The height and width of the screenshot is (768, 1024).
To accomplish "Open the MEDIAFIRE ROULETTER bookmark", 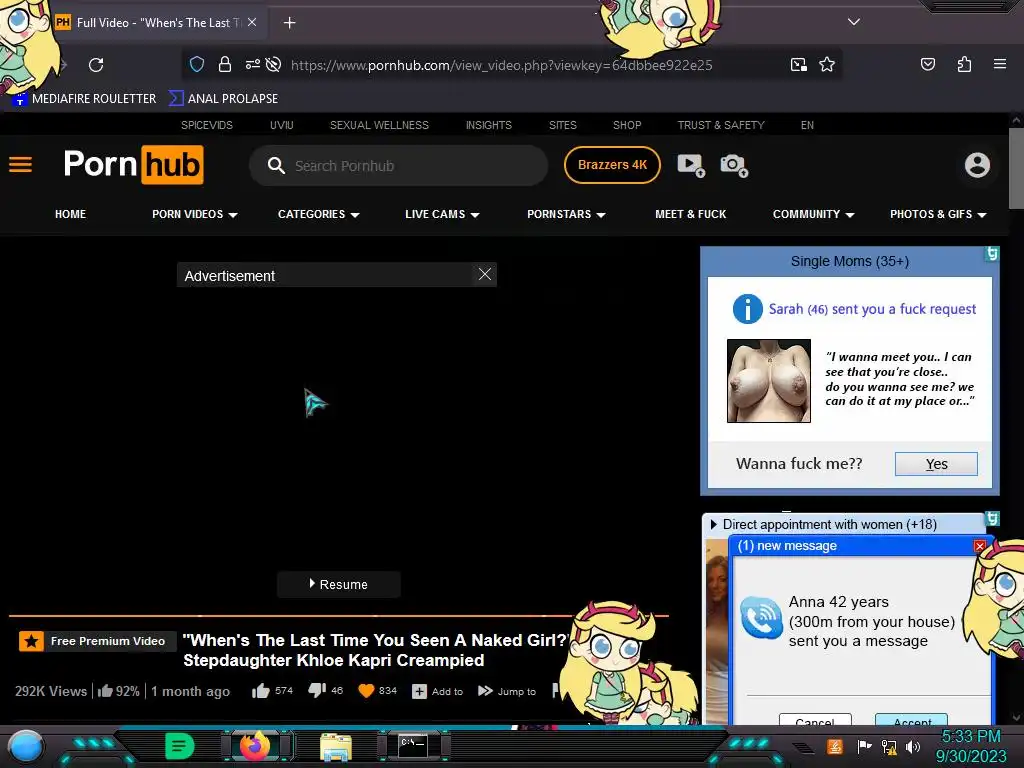I will (x=85, y=99).
